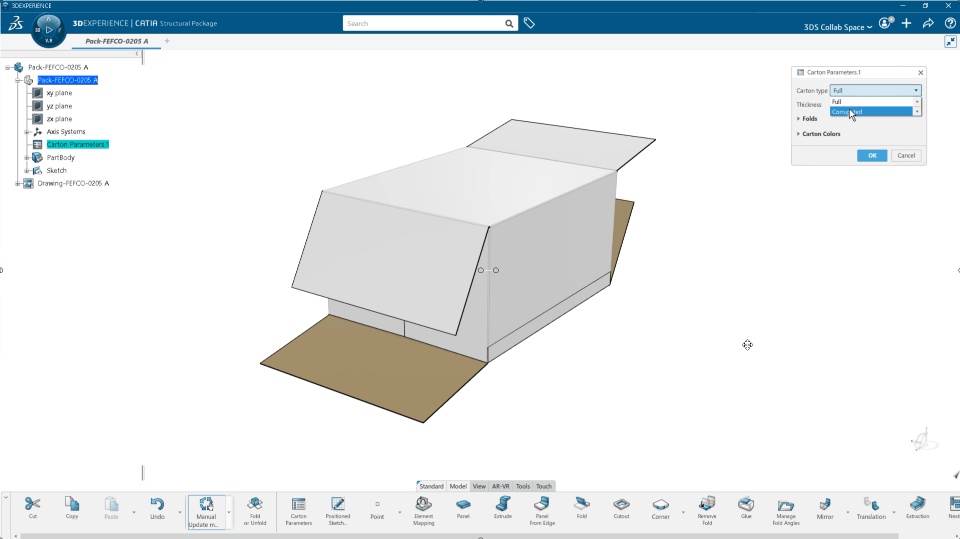Open 3DS Collab Space dropdown
The height and width of the screenshot is (539, 960).
(838, 27)
